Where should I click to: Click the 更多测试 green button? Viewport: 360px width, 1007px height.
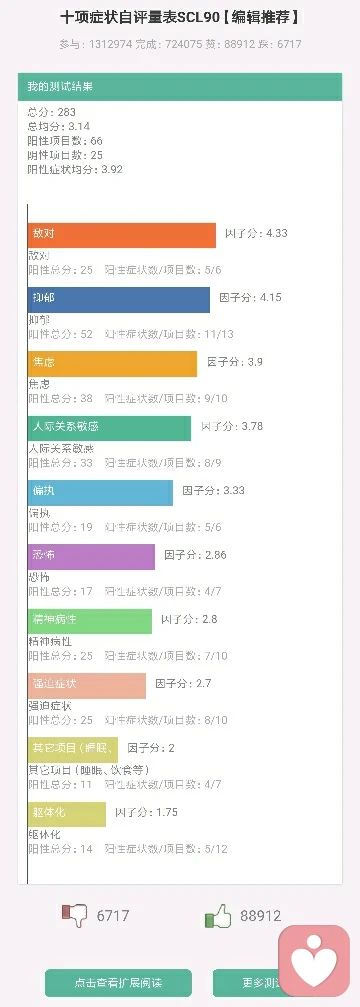click(246, 983)
